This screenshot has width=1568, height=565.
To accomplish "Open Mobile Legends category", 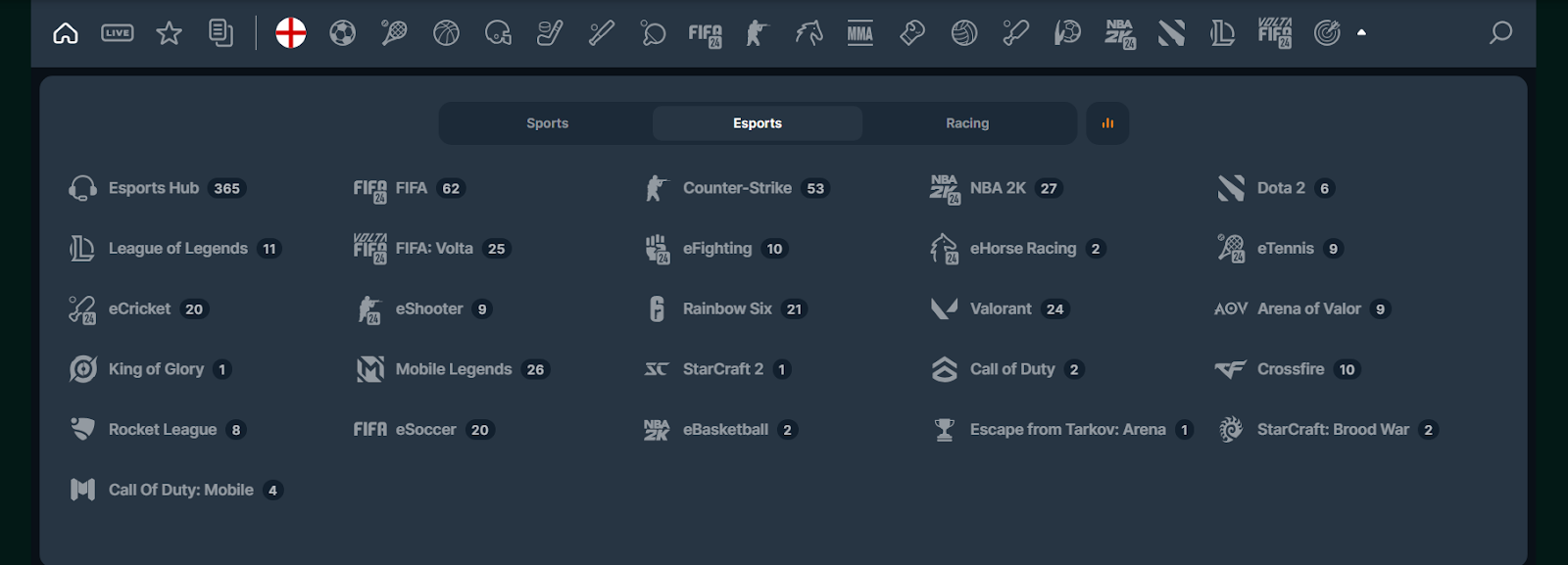I will point(453,369).
